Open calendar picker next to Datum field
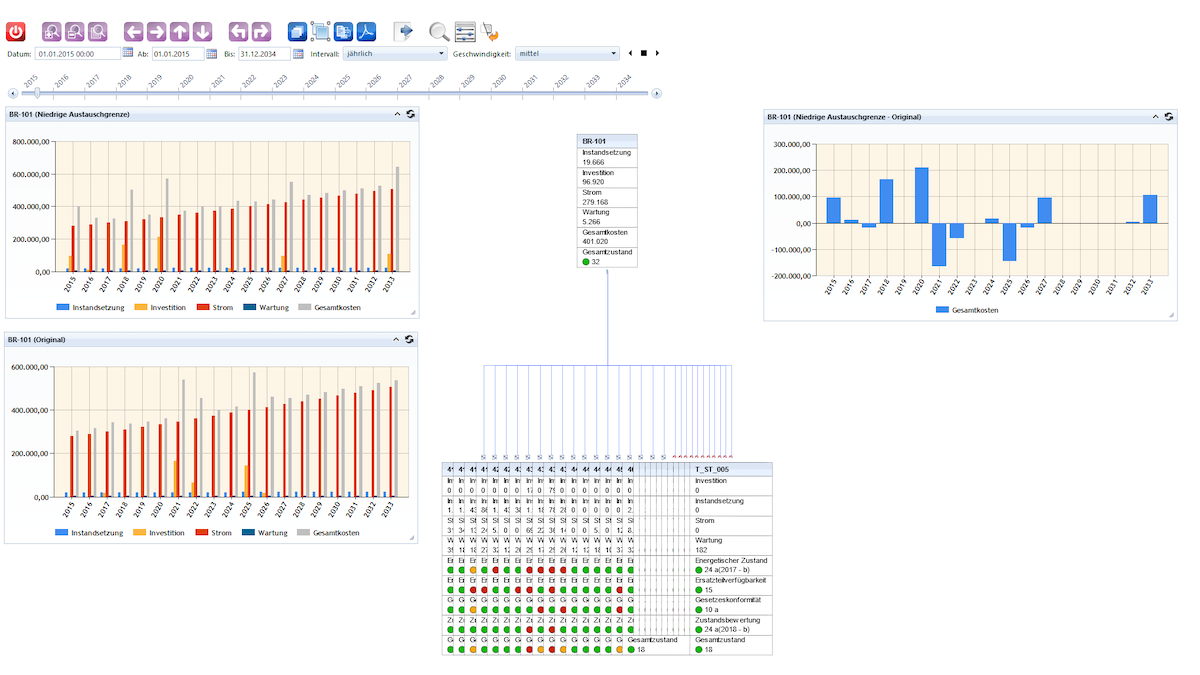1200x675 pixels. [x=128, y=53]
